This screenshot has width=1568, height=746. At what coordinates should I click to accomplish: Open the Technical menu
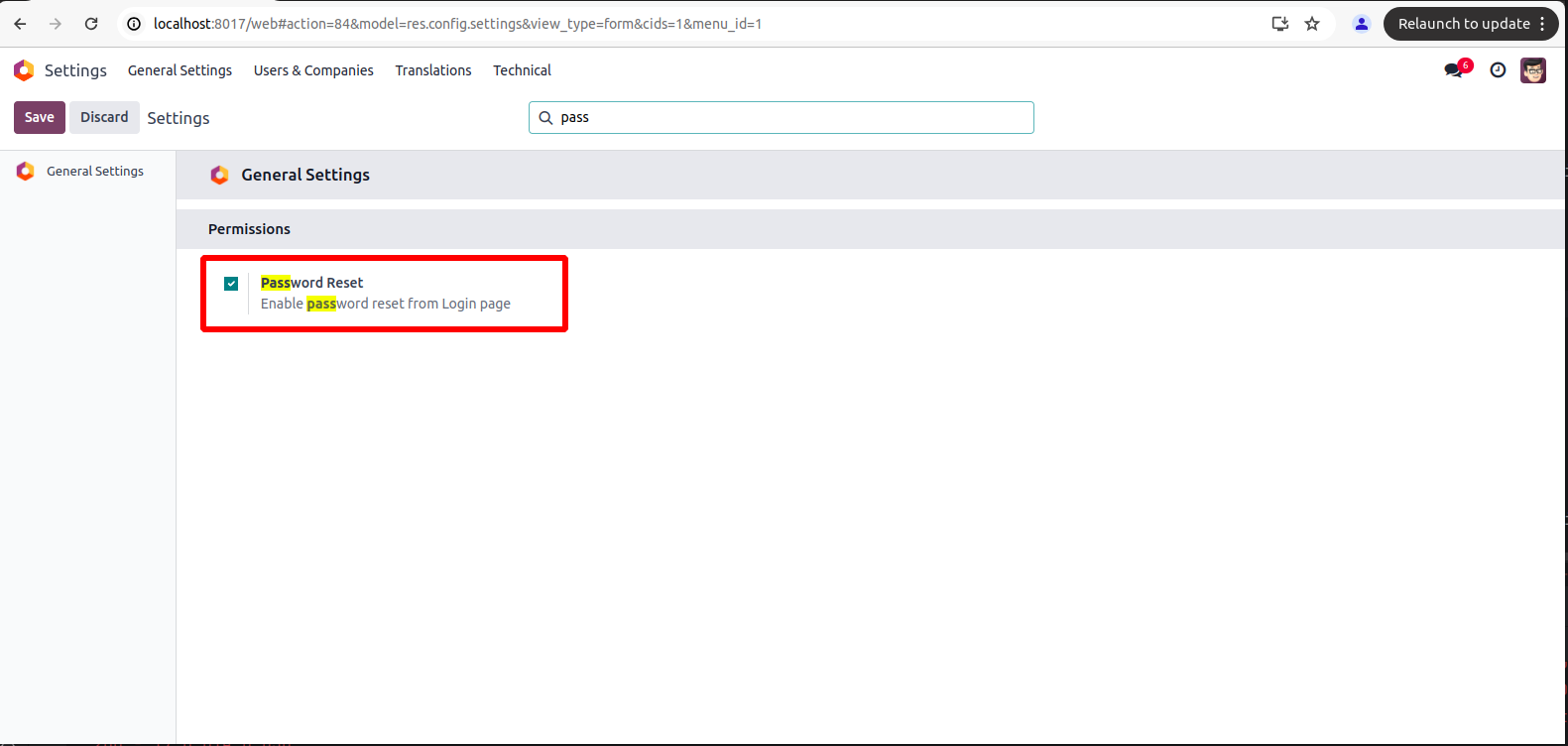522,70
